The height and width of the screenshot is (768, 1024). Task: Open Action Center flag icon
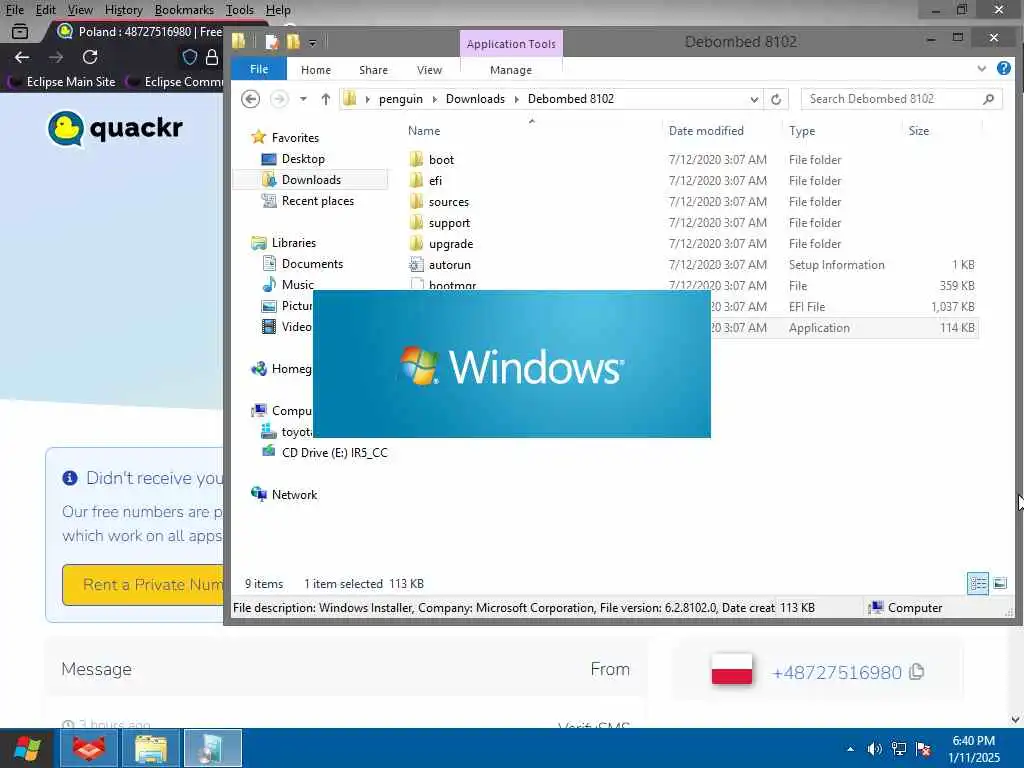click(x=923, y=749)
